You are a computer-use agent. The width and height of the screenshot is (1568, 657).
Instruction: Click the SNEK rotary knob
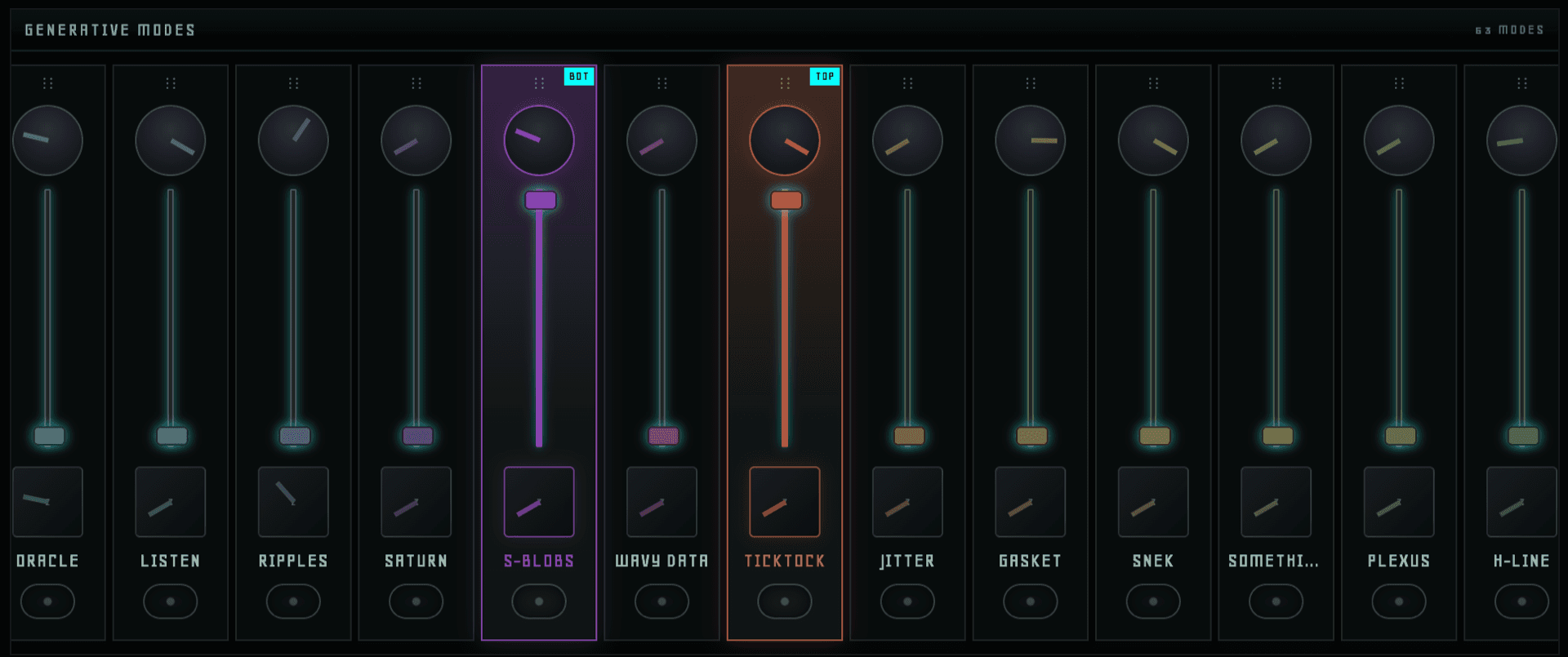pos(1153,140)
